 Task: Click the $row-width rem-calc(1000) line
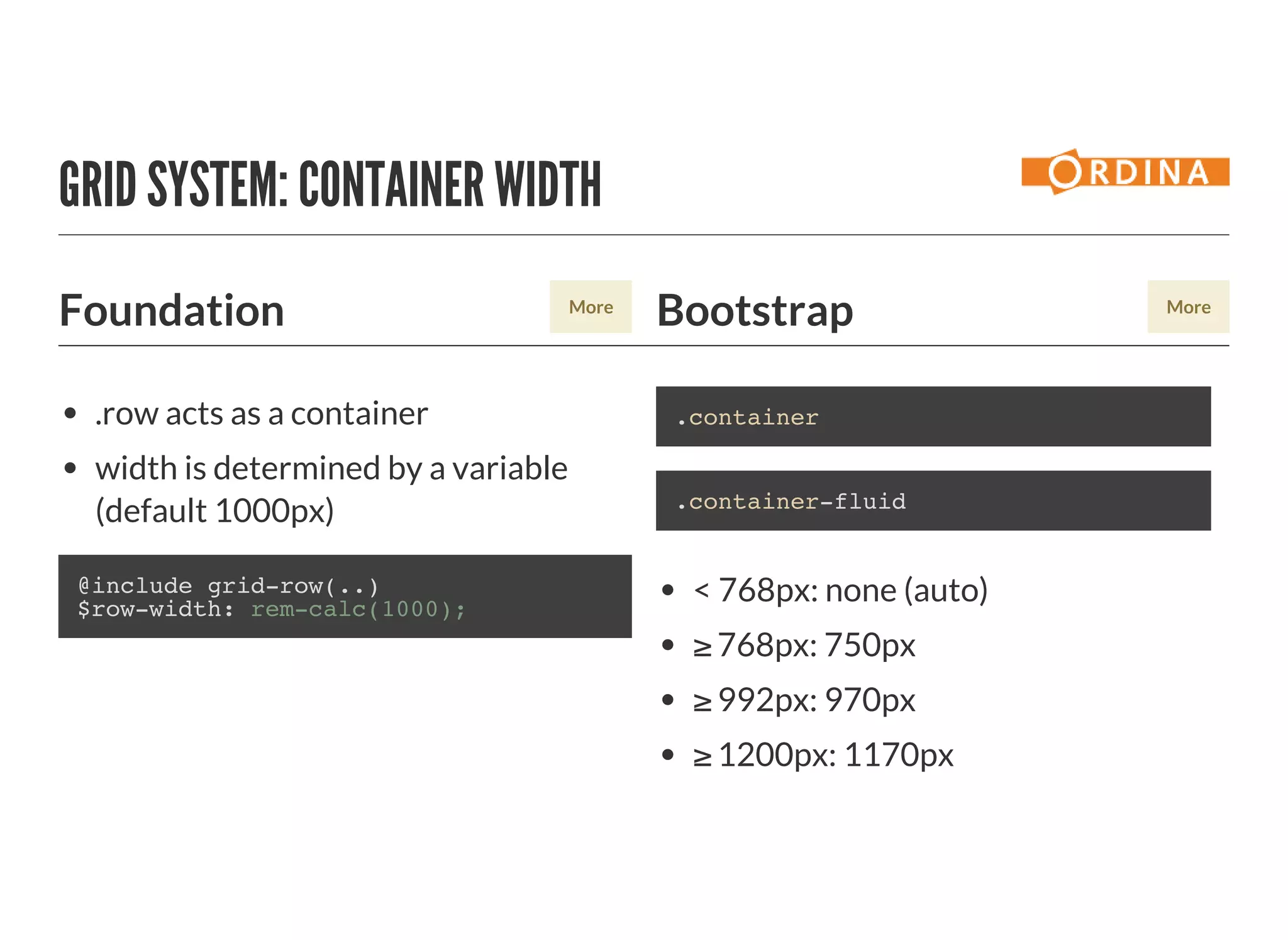(x=272, y=609)
